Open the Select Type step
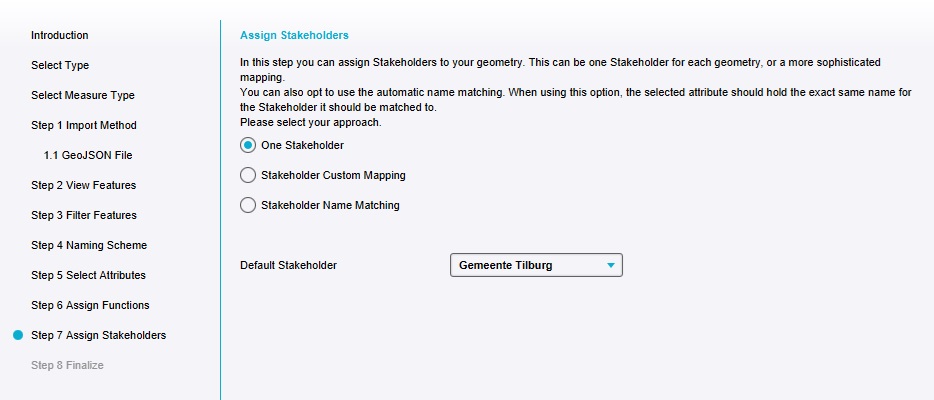 pyautogui.click(x=60, y=65)
